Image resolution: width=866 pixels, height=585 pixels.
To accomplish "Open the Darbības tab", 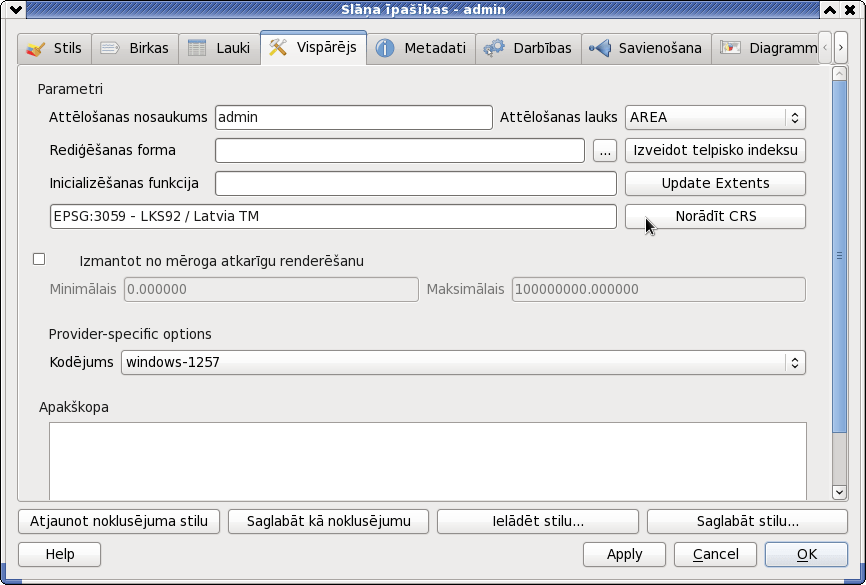I will (528, 49).
